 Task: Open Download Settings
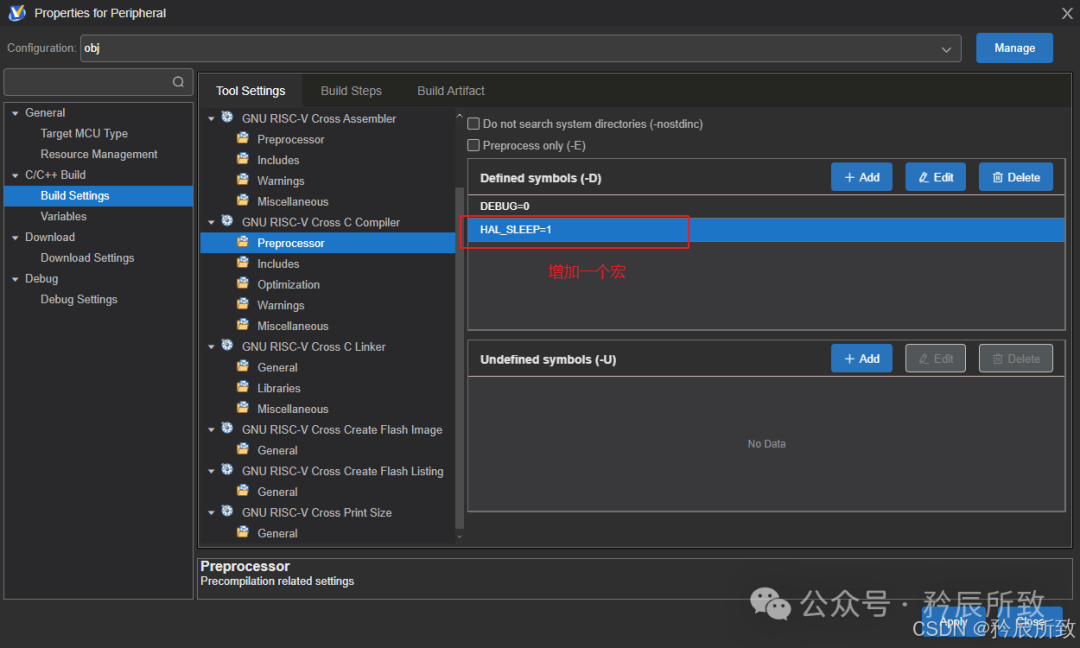[87, 258]
